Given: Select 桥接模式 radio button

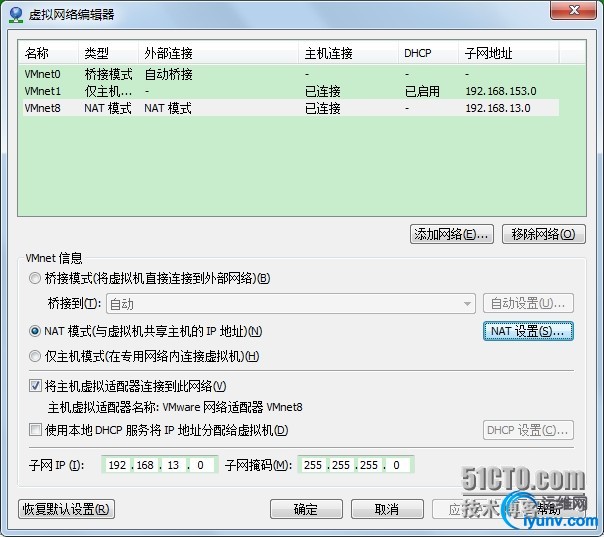Looking at the screenshot, I should coord(35,278).
